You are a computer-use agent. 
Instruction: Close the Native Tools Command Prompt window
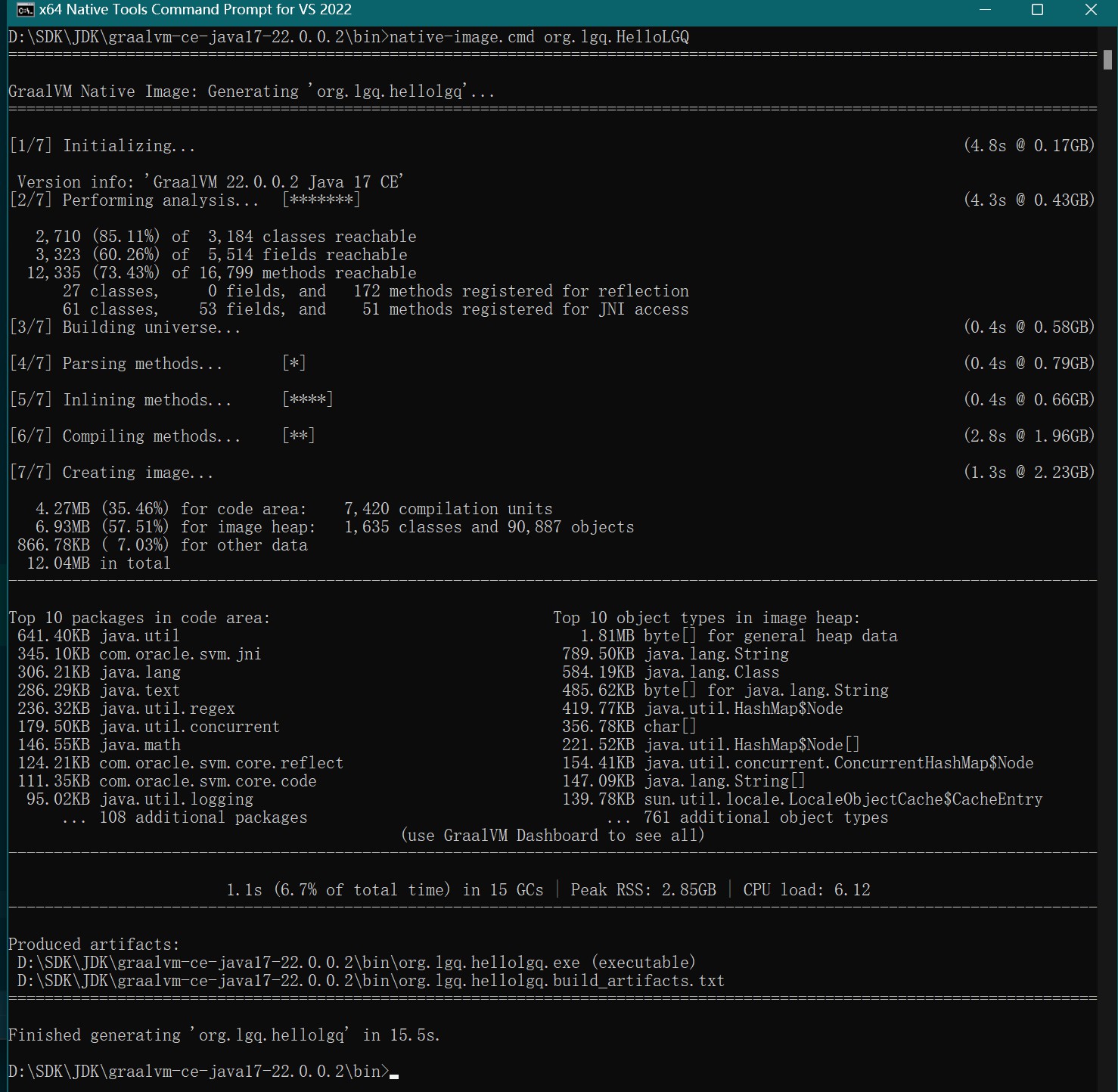[1091, 10]
